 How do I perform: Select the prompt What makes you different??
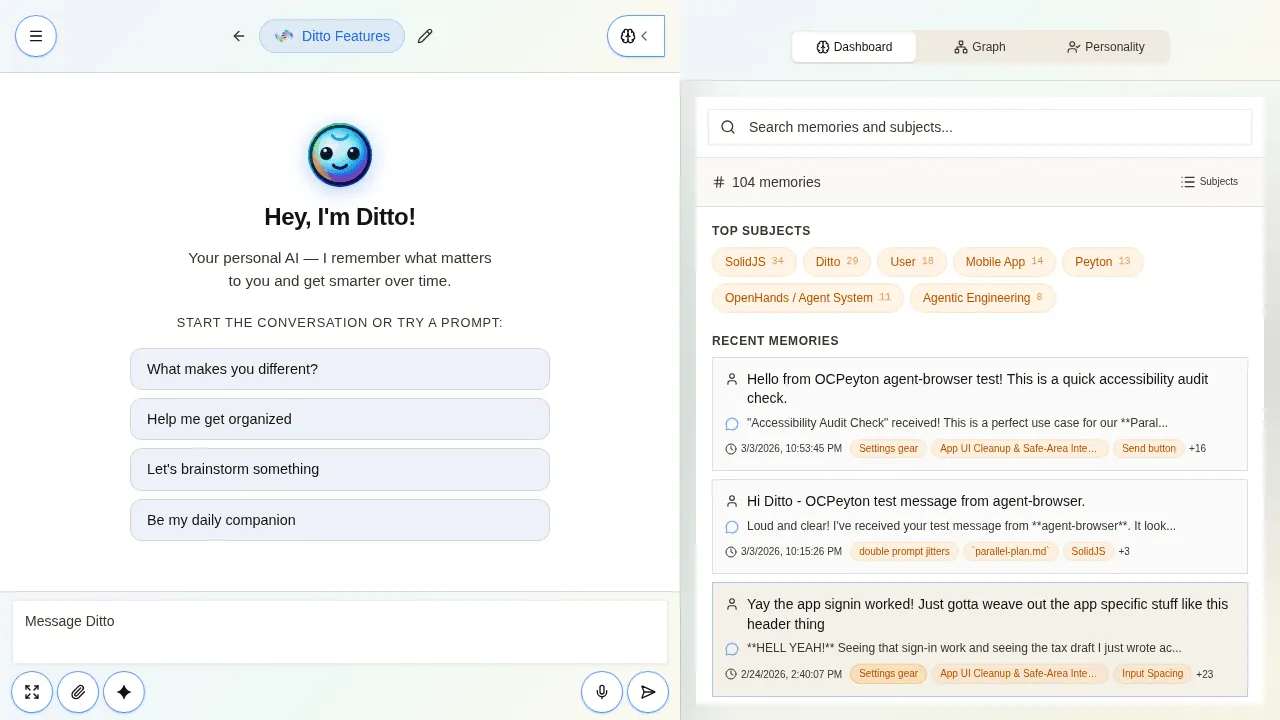click(x=340, y=369)
